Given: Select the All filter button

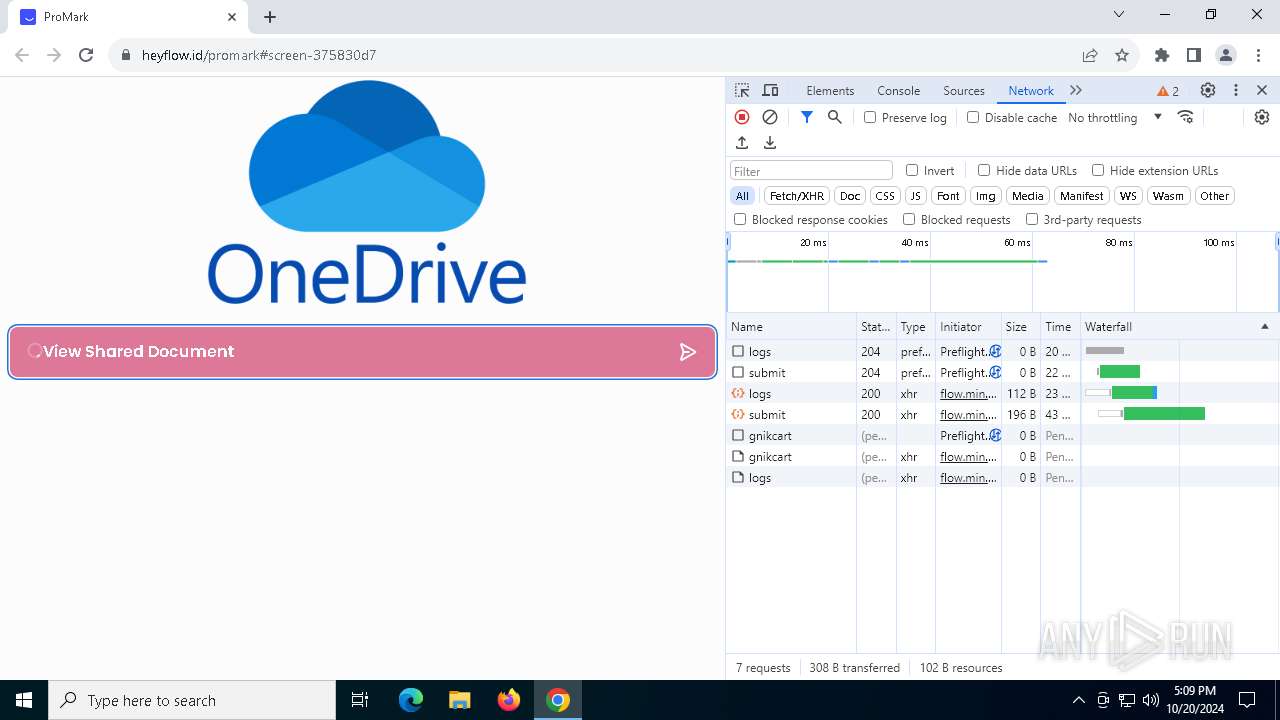Looking at the screenshot, I should click(x=742, y=196).
